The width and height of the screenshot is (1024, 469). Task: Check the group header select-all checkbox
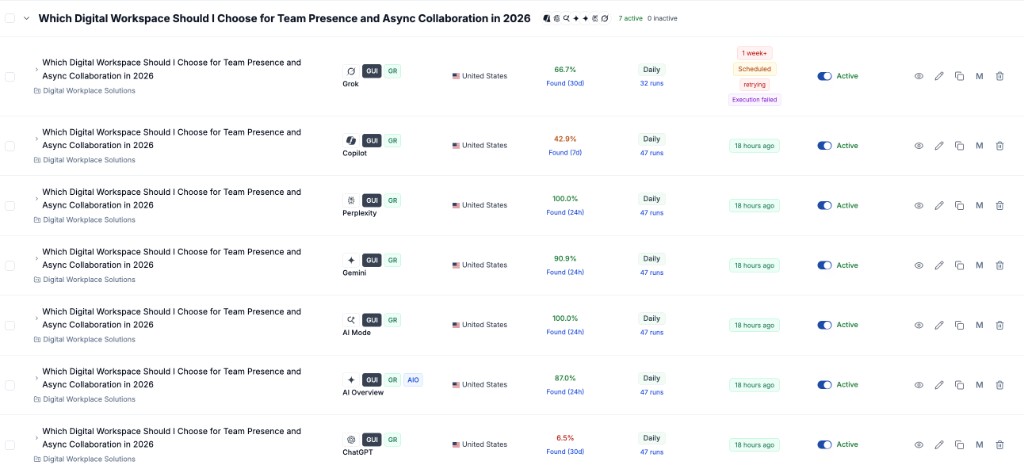[x=10, y=18]
